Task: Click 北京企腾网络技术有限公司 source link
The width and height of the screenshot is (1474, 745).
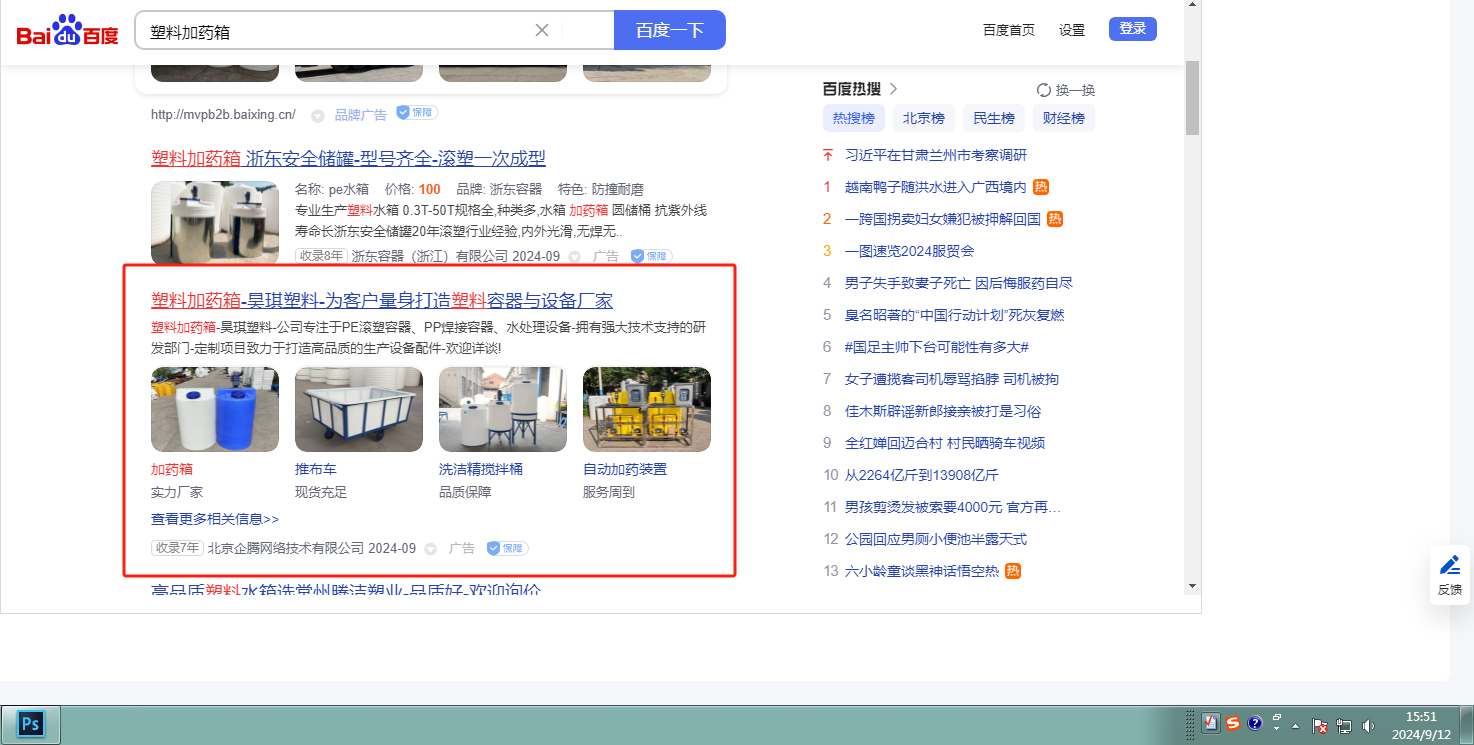Action: click(x=286, y=548)
